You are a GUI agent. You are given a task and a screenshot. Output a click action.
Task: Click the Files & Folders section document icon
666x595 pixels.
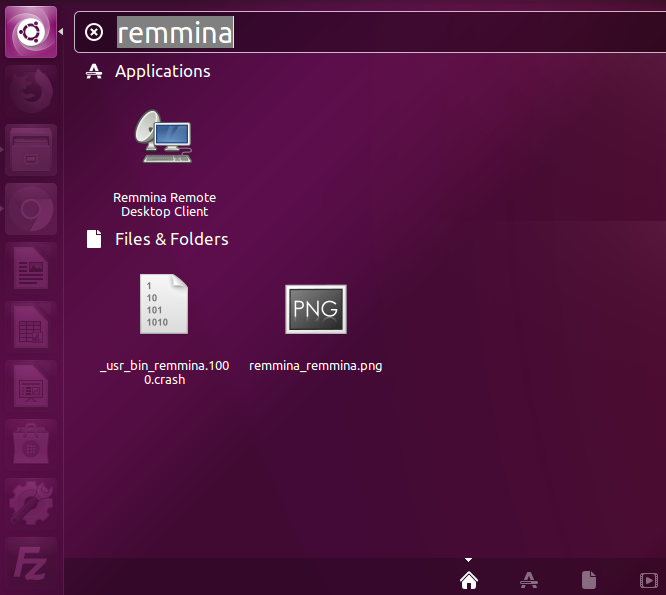(94, 239)
